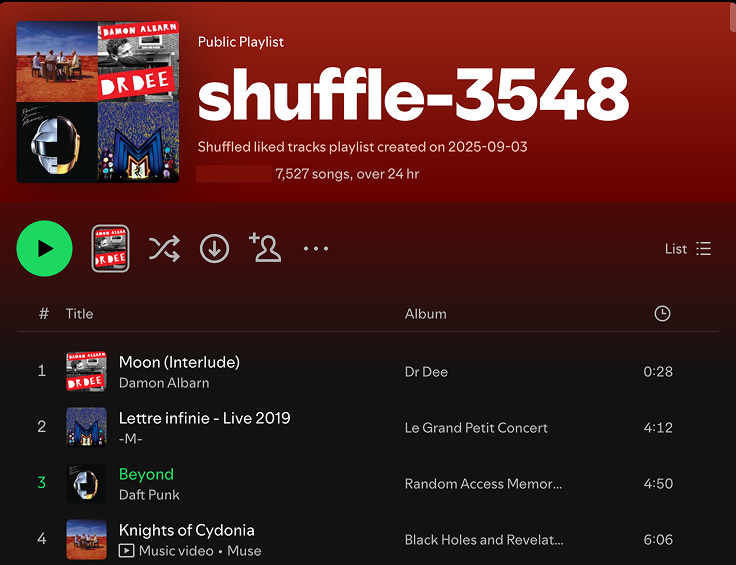This screenshot has height=565, width=736.
Task: Click Beyond album cover thumbnail
Action: click(86, 483)
